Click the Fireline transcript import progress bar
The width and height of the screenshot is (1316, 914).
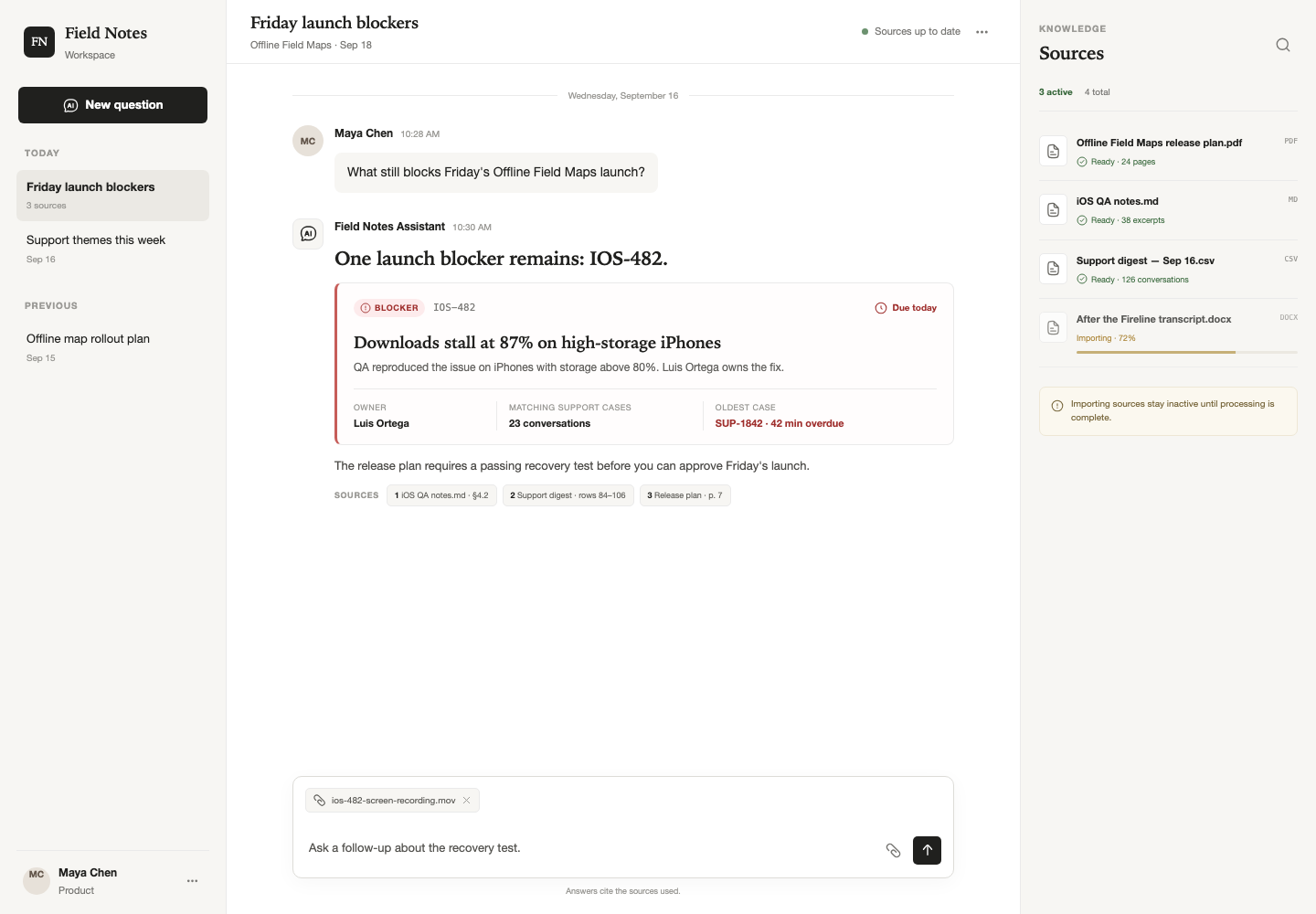[x=1187, y=352]
